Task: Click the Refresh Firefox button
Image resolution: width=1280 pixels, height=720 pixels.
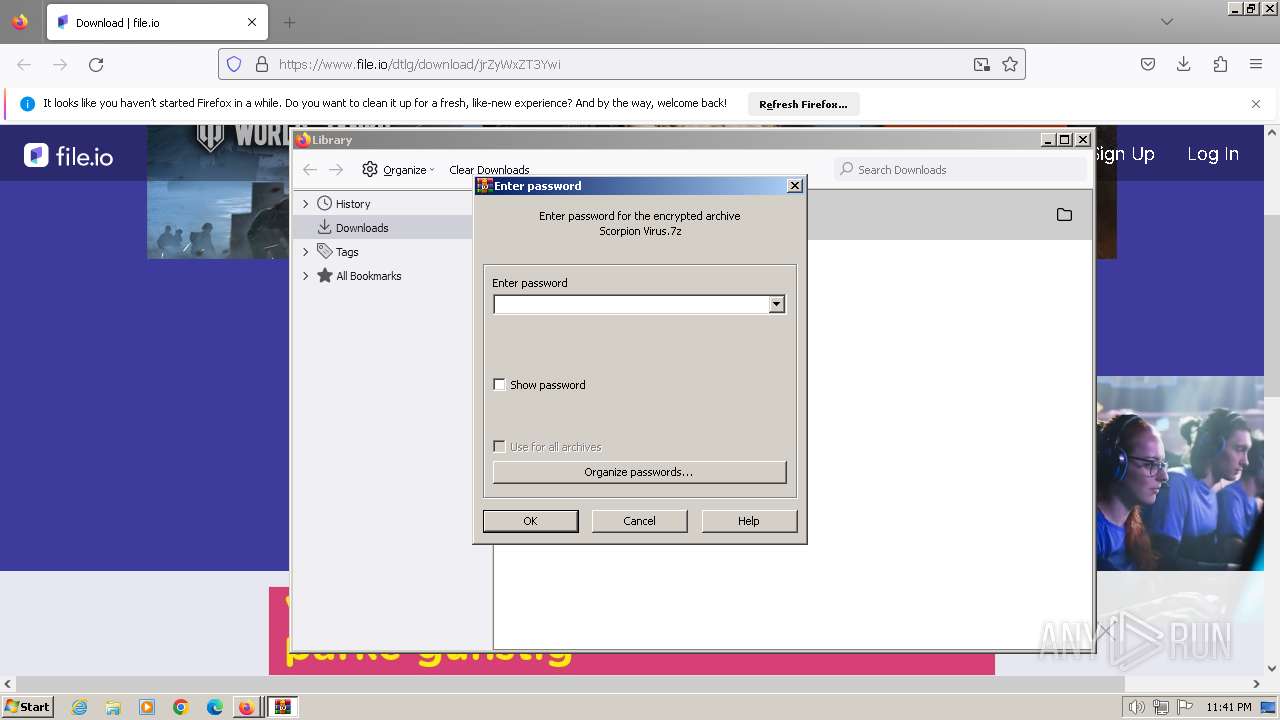Action: coord(803,104)
